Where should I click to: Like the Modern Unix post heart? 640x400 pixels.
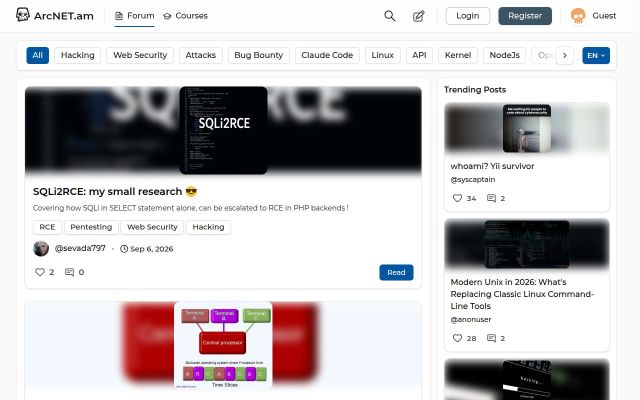[457, 338]
